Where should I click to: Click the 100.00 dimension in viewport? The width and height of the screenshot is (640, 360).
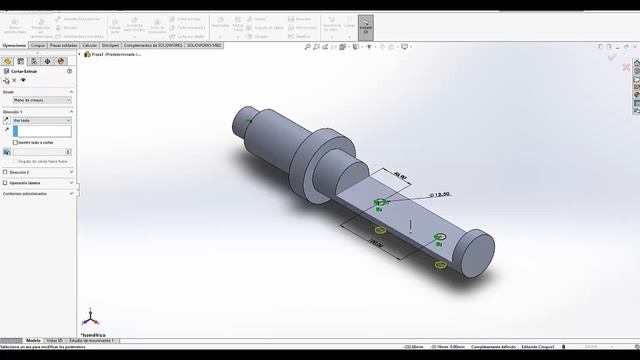pos(376,244)
